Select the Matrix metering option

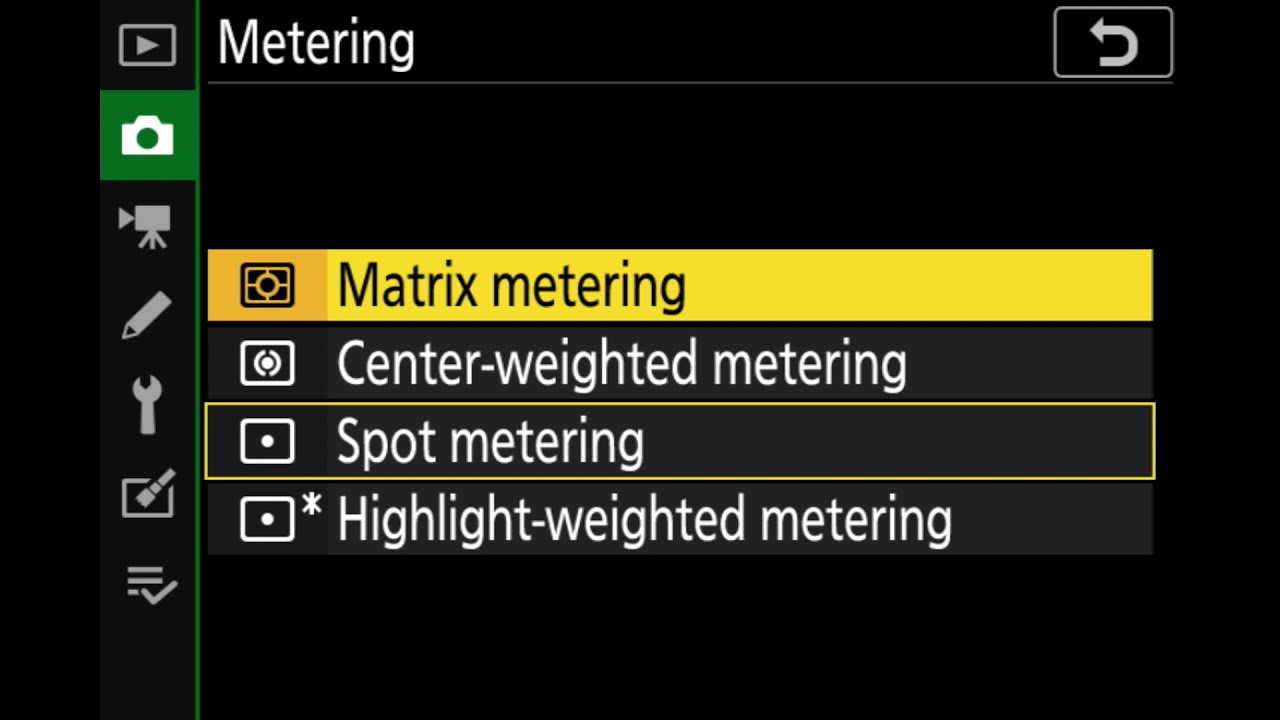tap(511, 286)
